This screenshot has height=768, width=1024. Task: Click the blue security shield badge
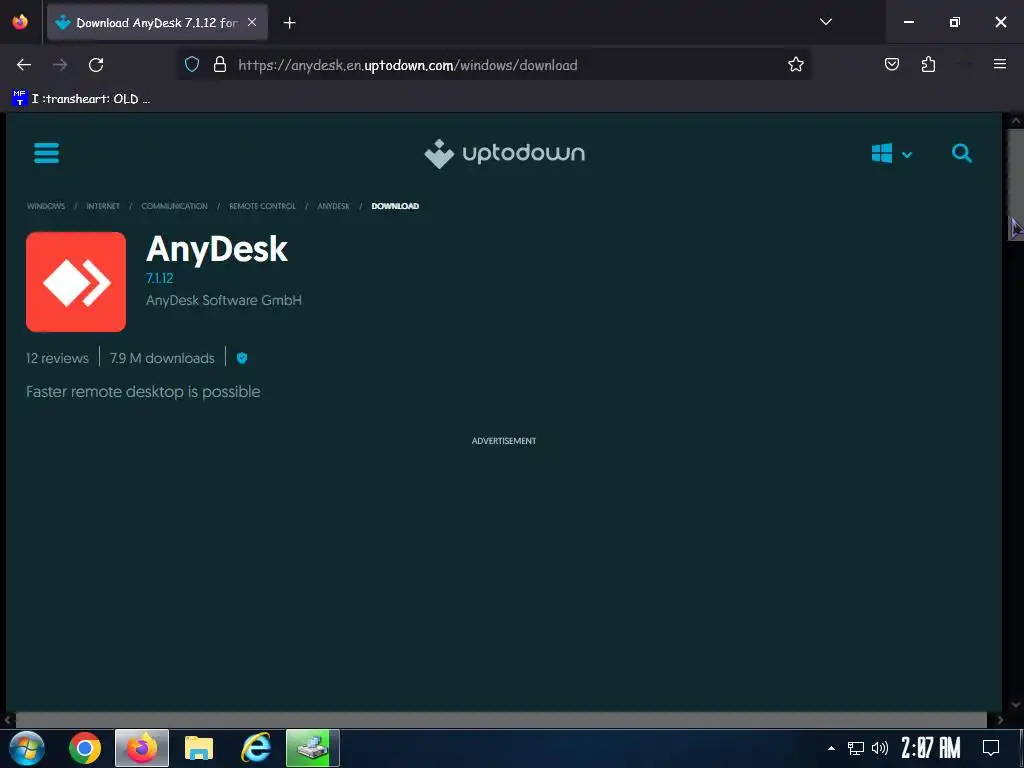coord(242,358)
